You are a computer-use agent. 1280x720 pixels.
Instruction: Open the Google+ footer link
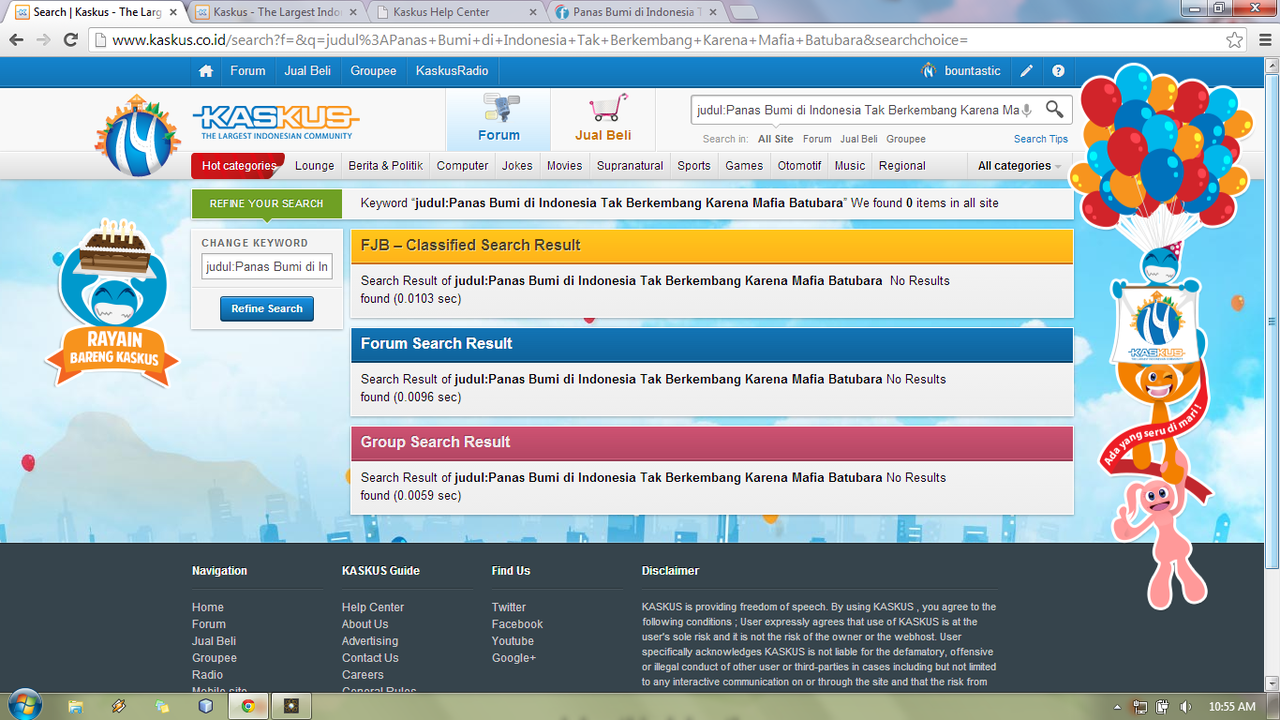pos(514,658)
